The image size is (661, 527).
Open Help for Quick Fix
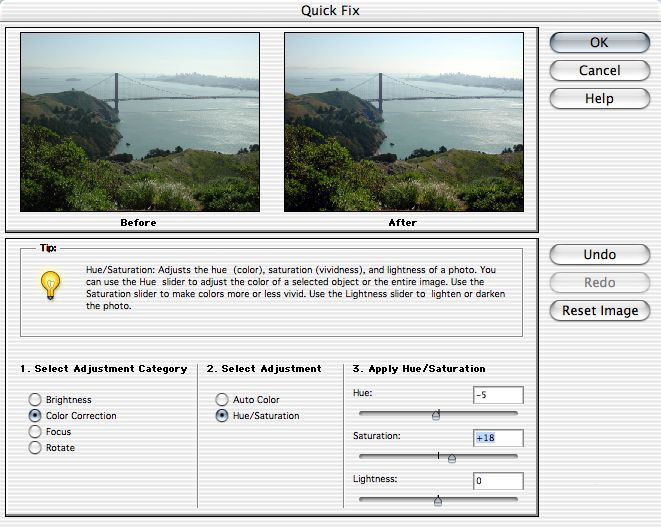[x=599, y=99]
